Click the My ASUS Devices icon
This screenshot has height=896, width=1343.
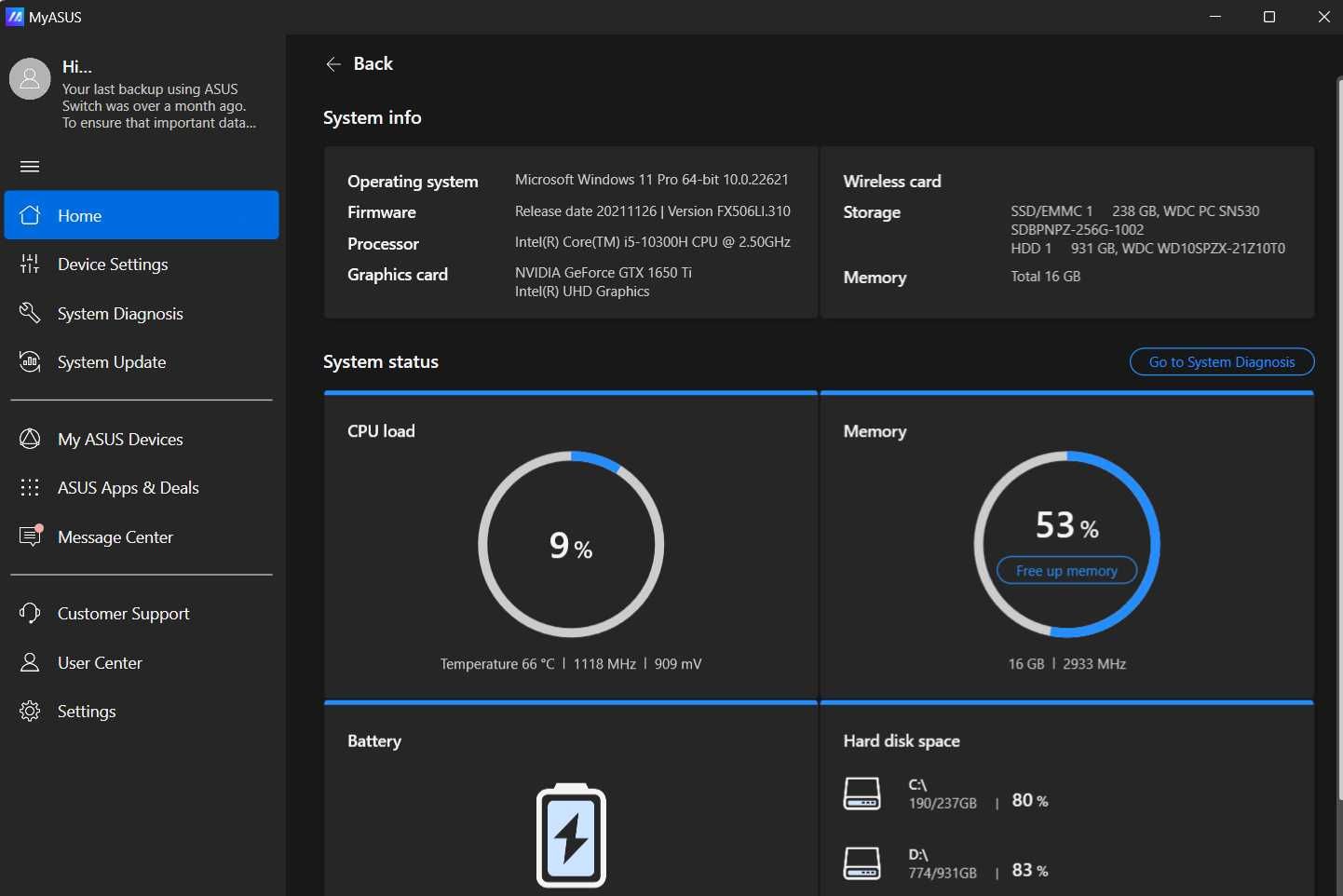click(x=30, y=439)
